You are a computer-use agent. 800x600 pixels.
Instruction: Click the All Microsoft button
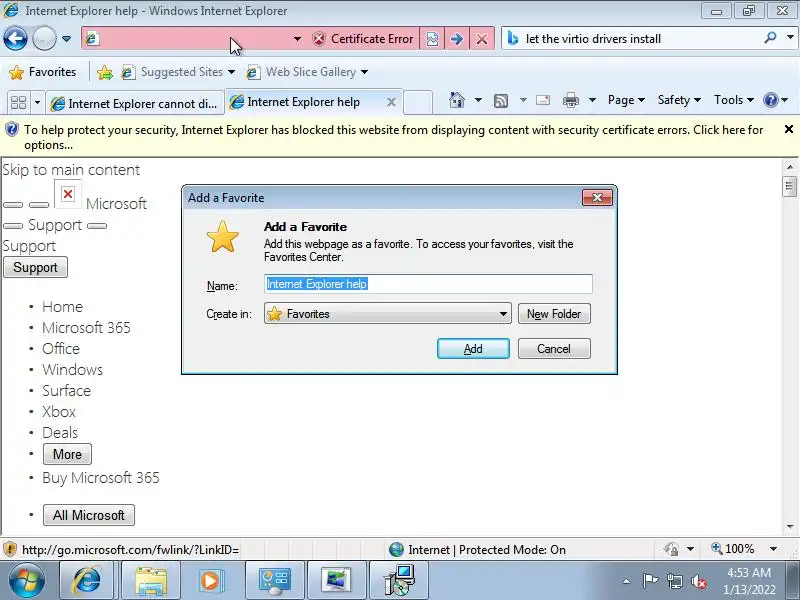(x=89, y=515)
